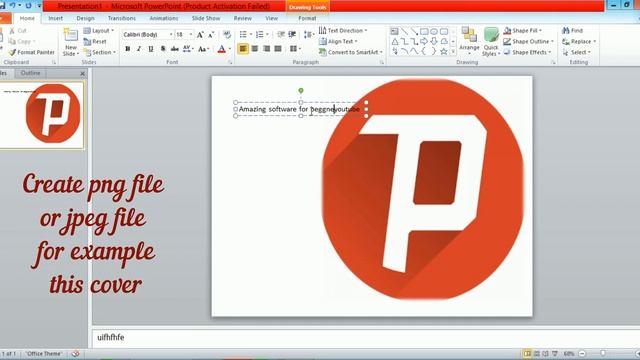Click the Reset slide button
The width and height of the screenshot is (640, 360).
tap(95, 42)
